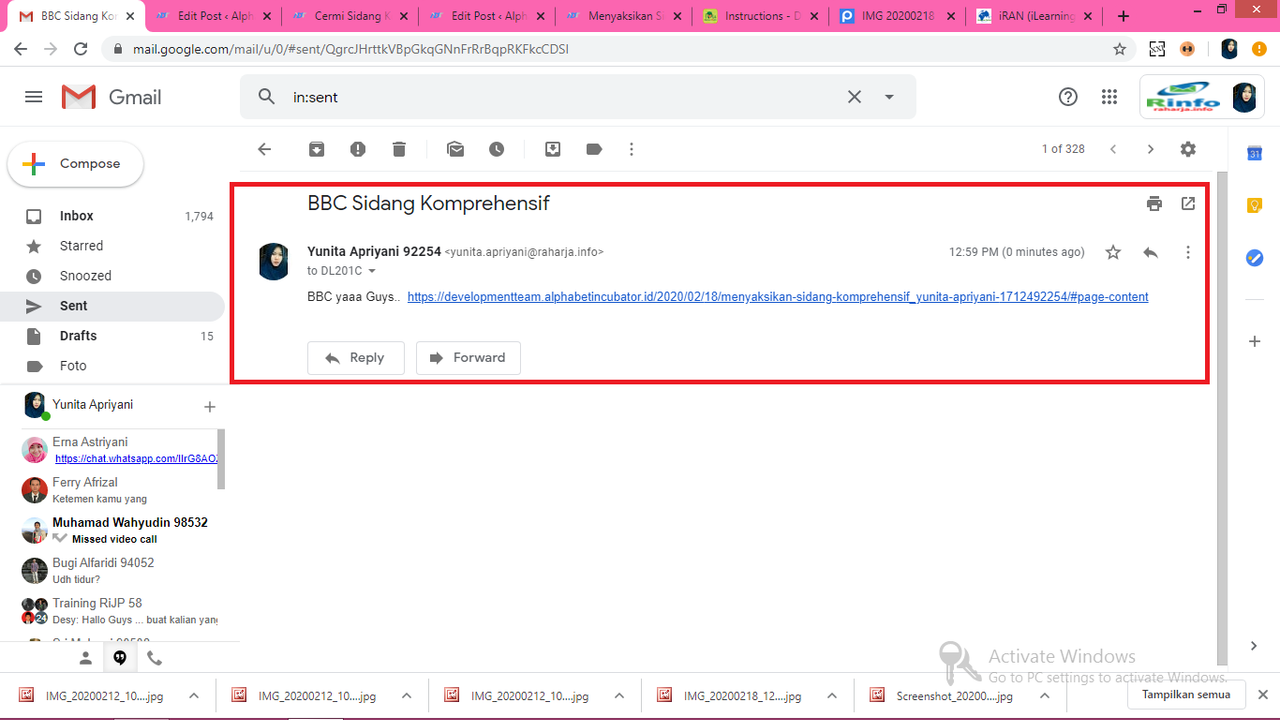The width and height of the screenshot is (1280, 720).
Task: Snooze the email with clock icon
Action: [x=497, y=149]
